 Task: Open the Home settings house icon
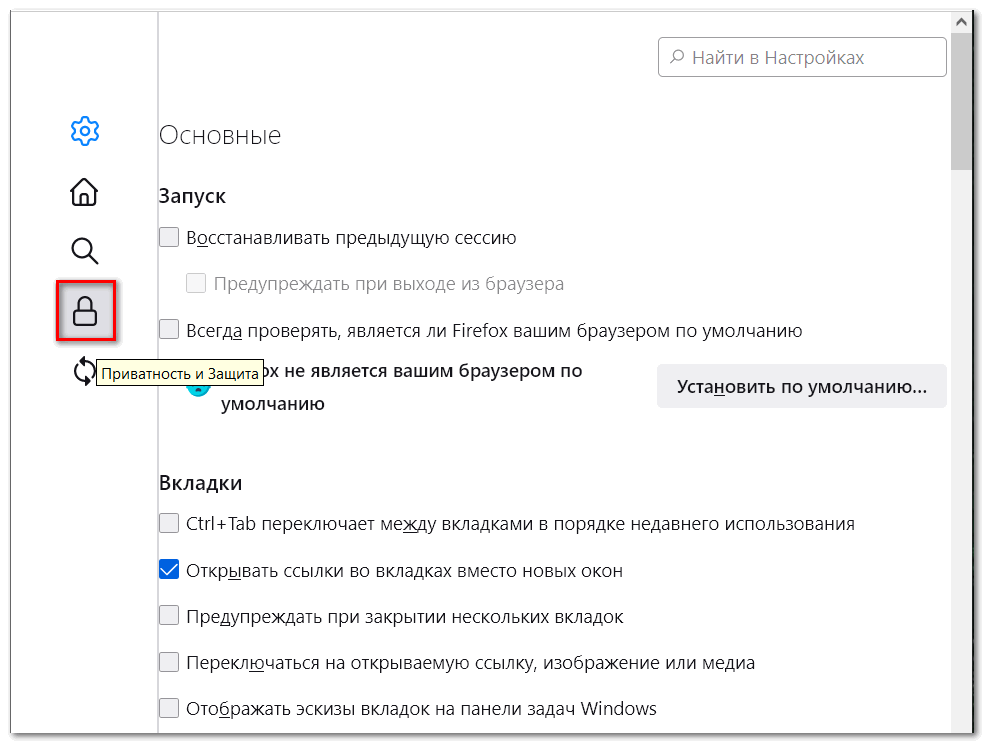(84, 192)
